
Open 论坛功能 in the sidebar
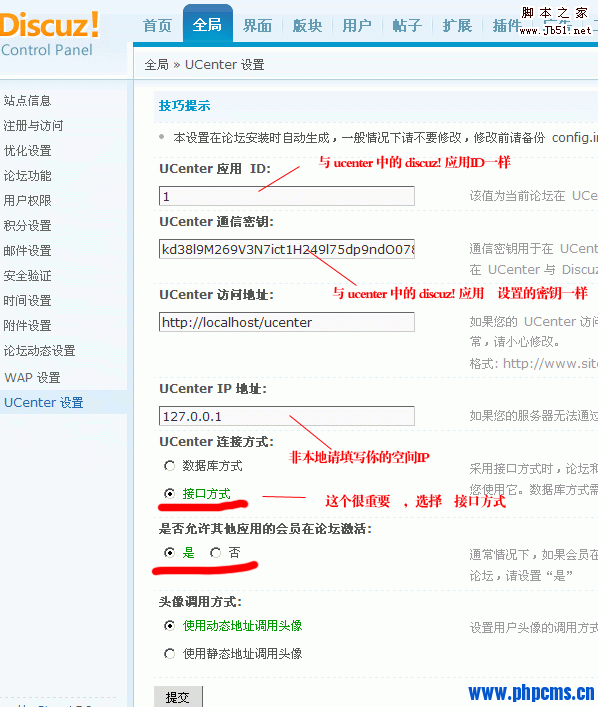pyautogui.click(x=28, y=175)
